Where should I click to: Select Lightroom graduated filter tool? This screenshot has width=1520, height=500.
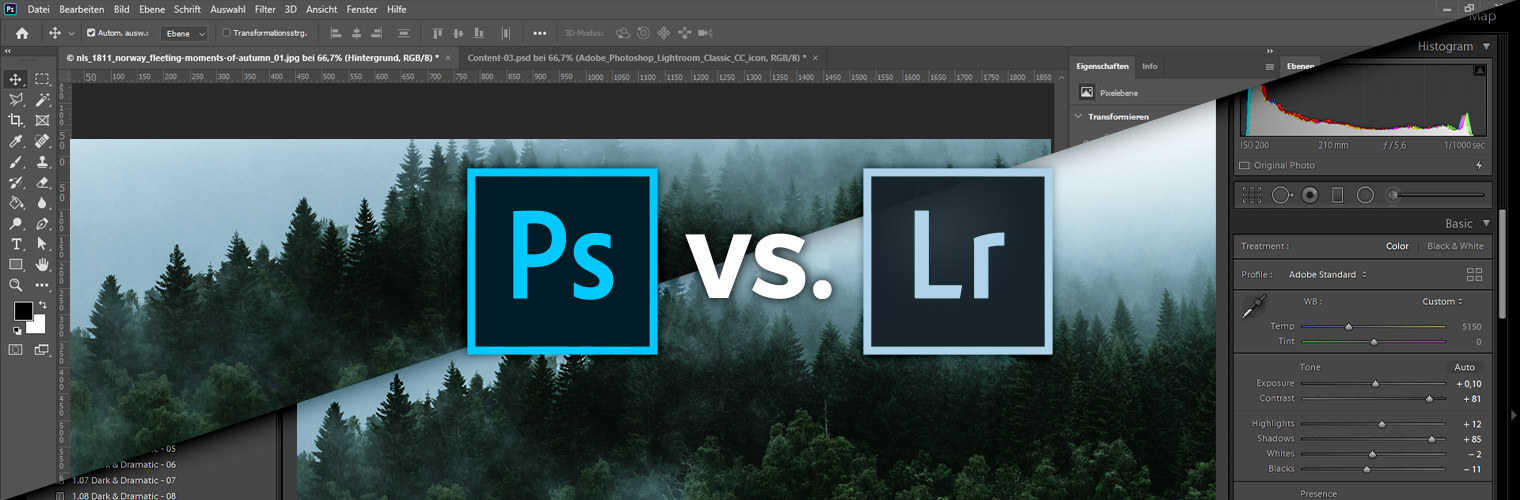[1338, 195]
